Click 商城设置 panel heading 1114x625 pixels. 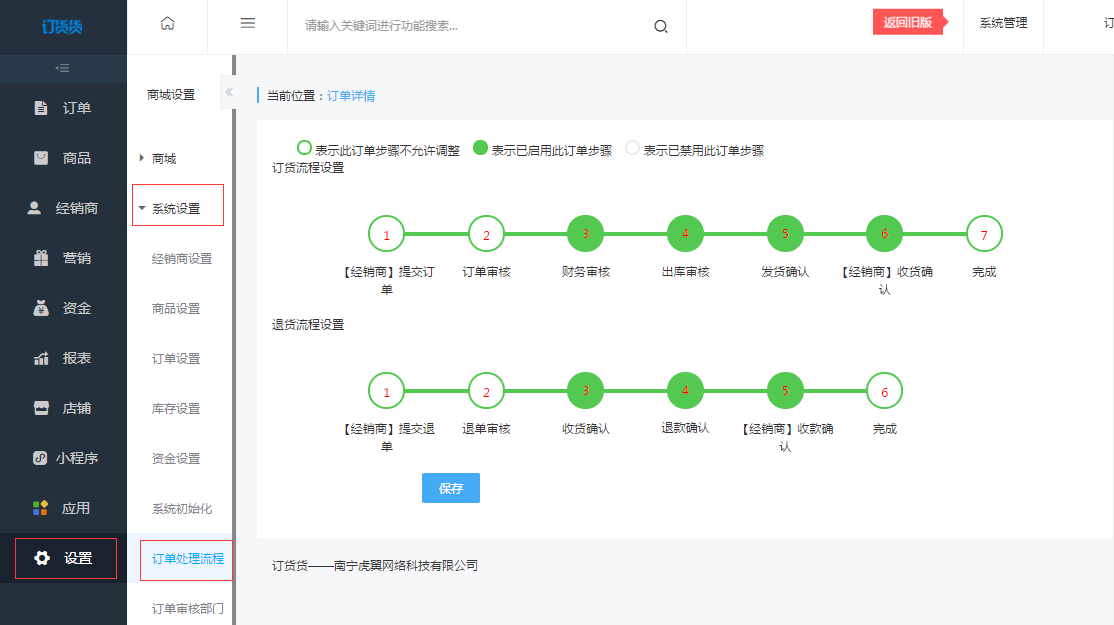(x=171, y=94)
